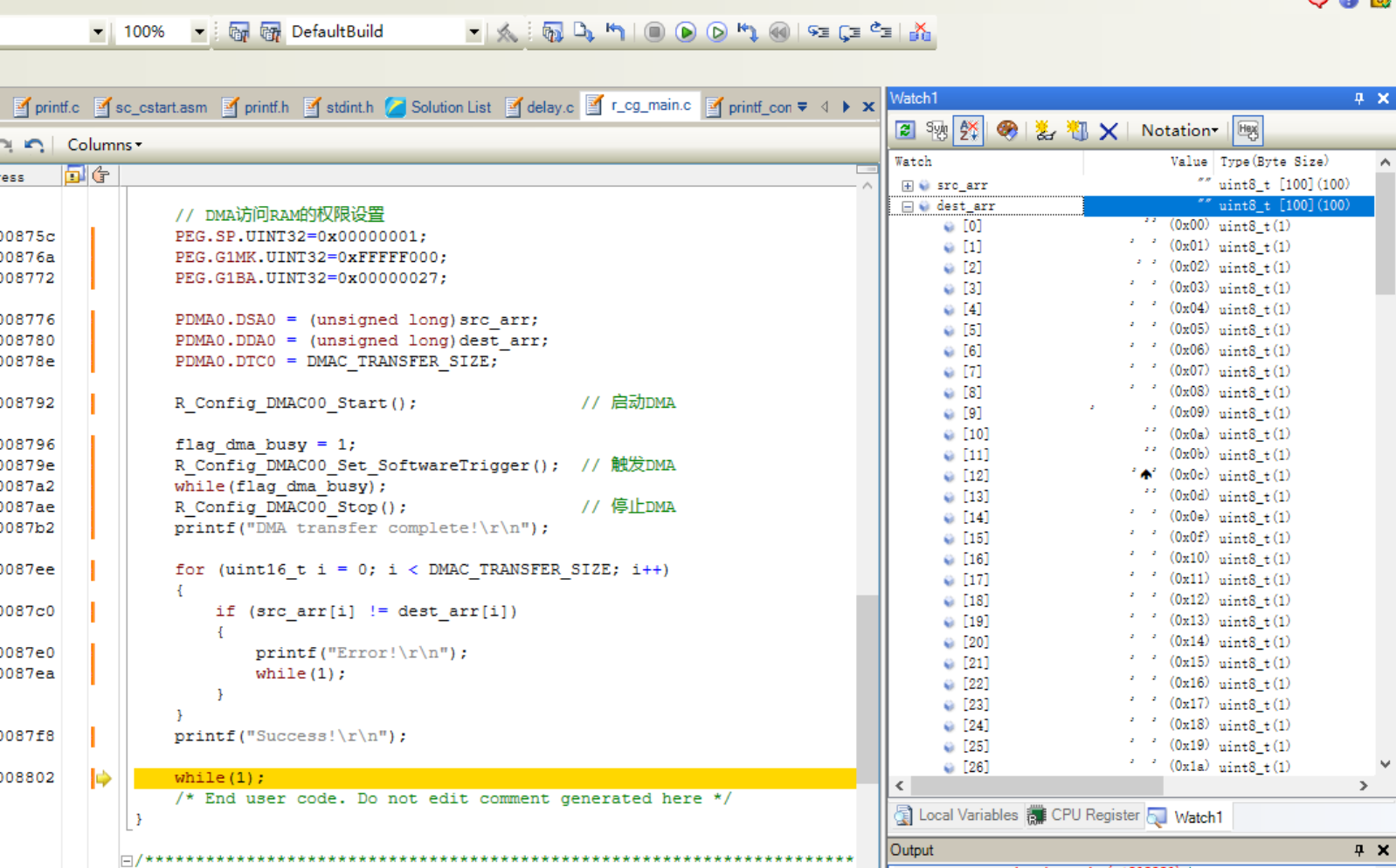Click the Go run button

coord(686,32)
